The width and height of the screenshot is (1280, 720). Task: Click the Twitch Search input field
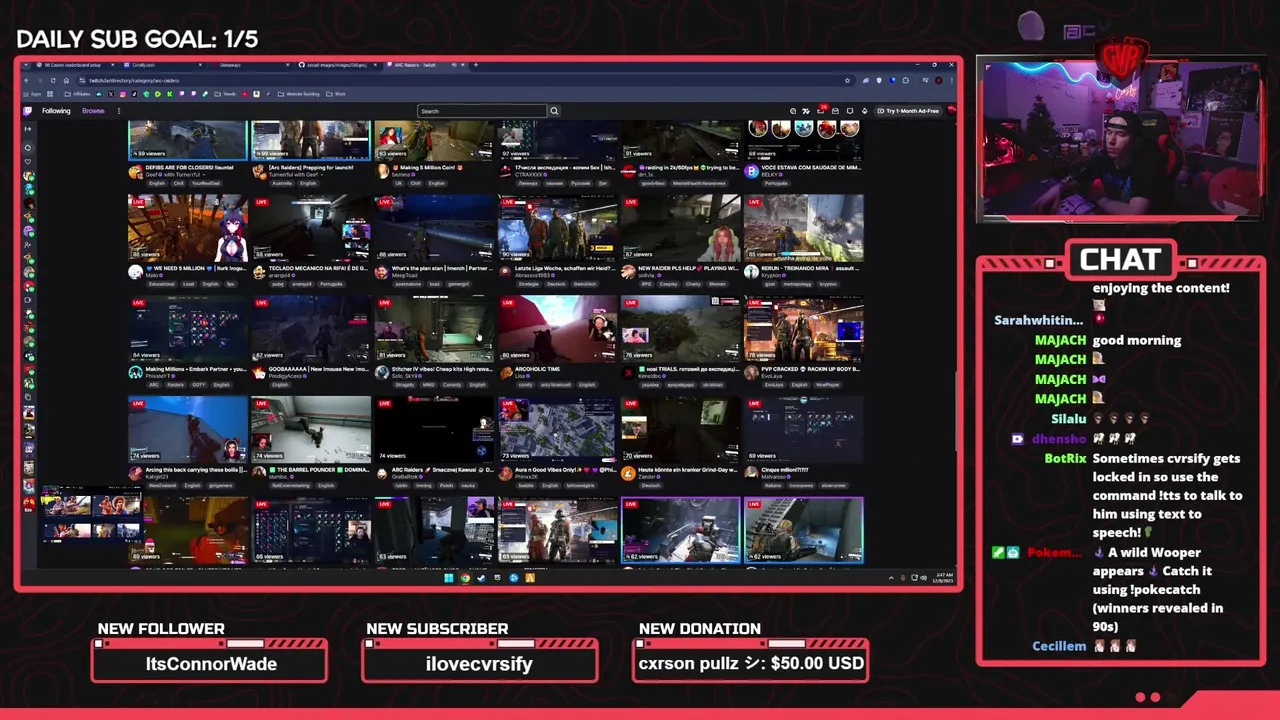[482, 111]
